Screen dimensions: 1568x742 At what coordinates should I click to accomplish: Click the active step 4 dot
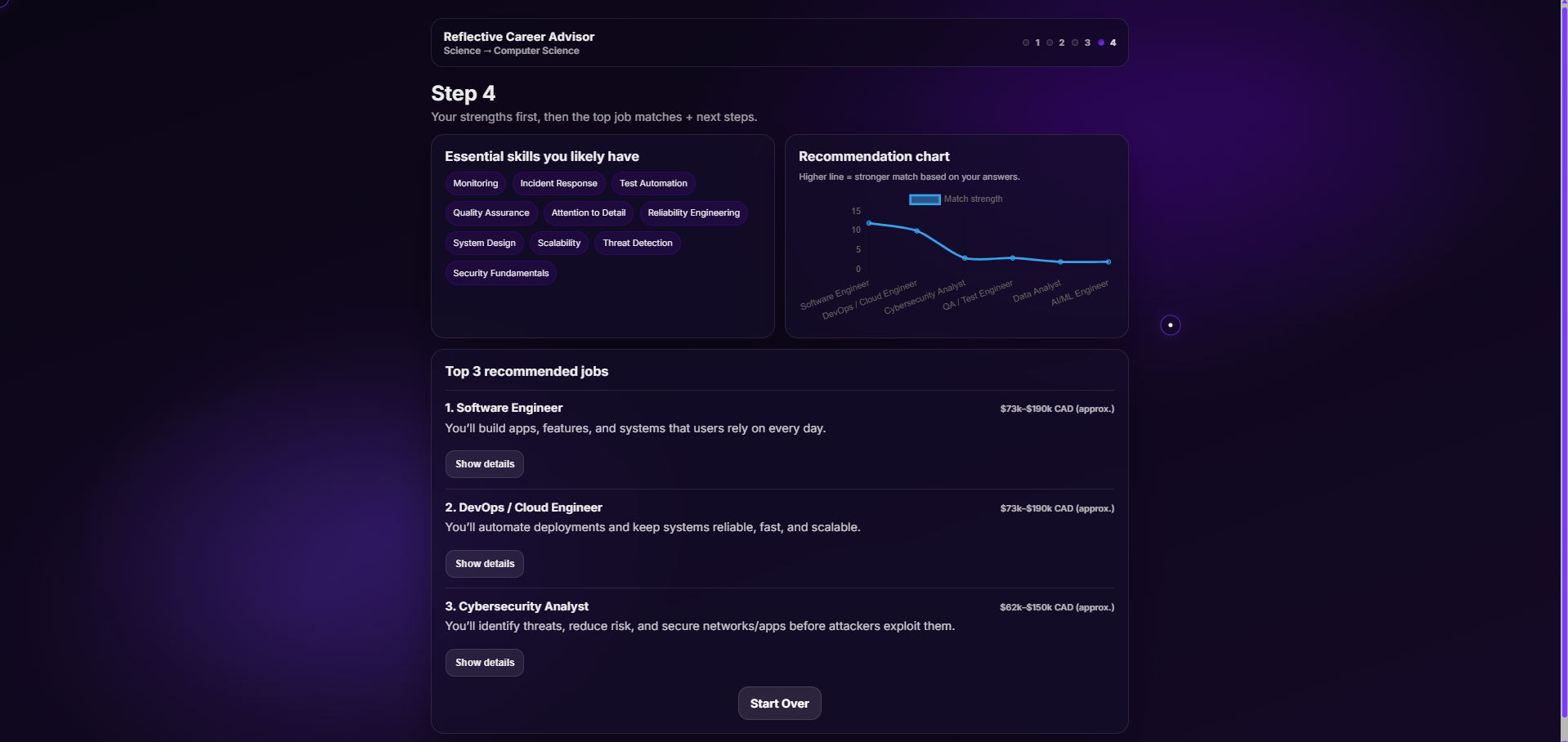1101,42
